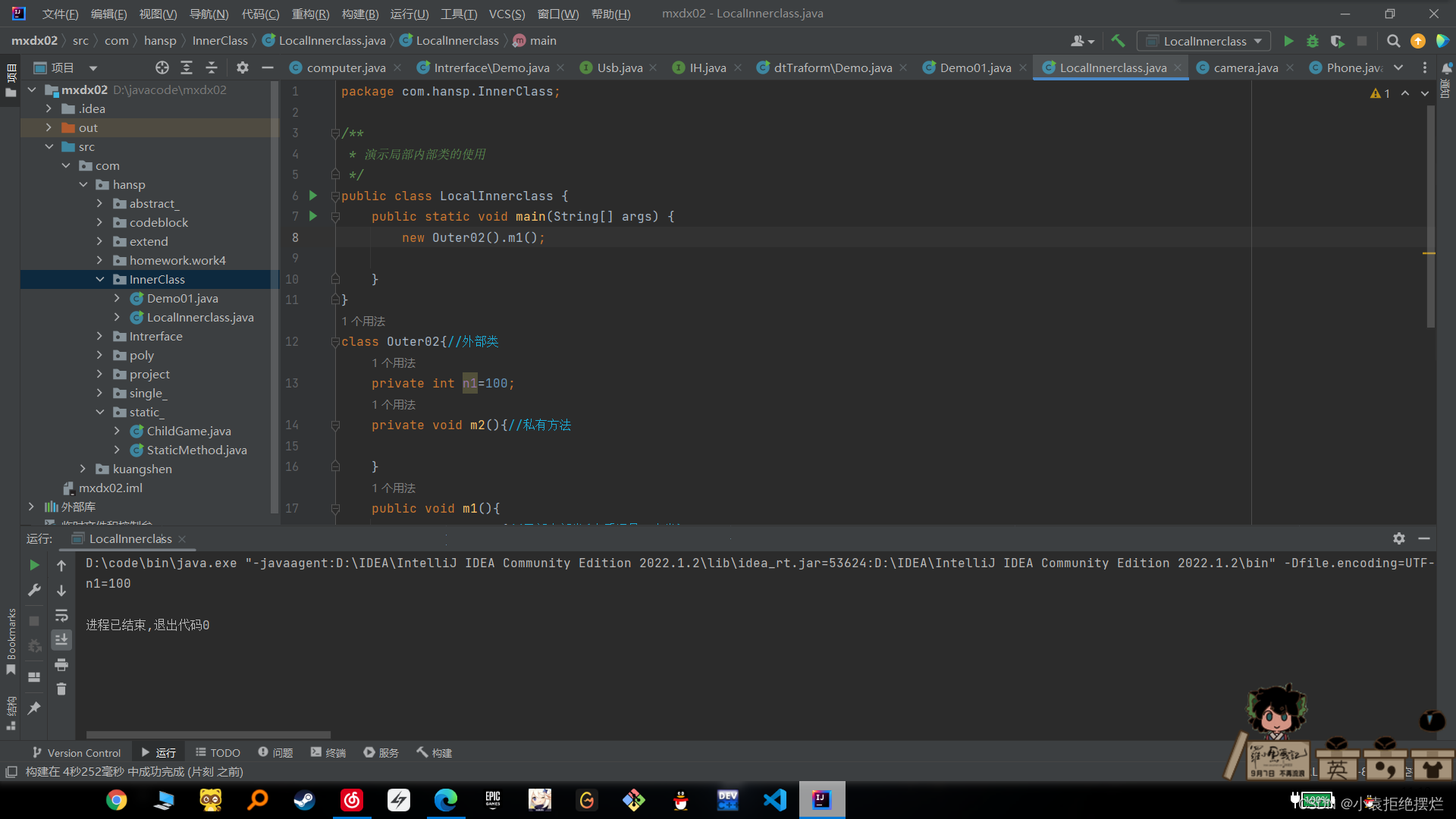Collapse the static_ package
The image size is (1456, 819).
click(99, 412)
